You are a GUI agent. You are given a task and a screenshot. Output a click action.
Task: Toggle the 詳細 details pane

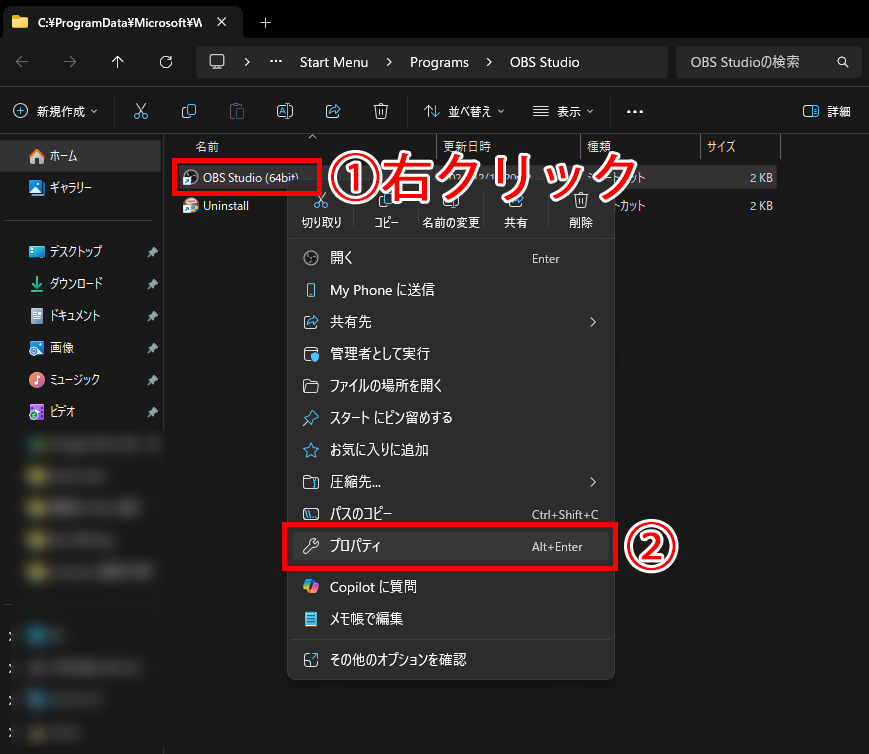(x=826, y=111)
